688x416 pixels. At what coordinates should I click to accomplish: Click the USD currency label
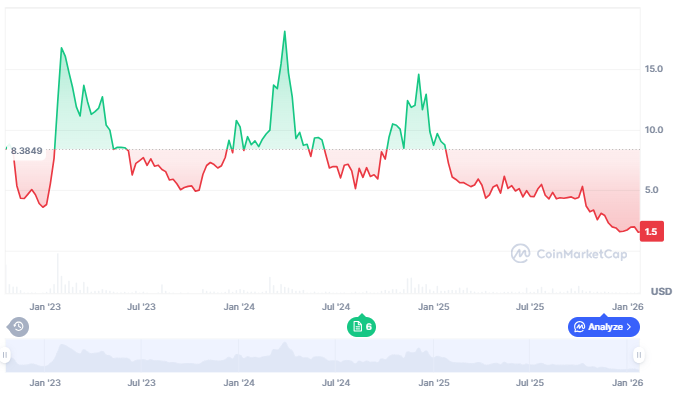661,291
